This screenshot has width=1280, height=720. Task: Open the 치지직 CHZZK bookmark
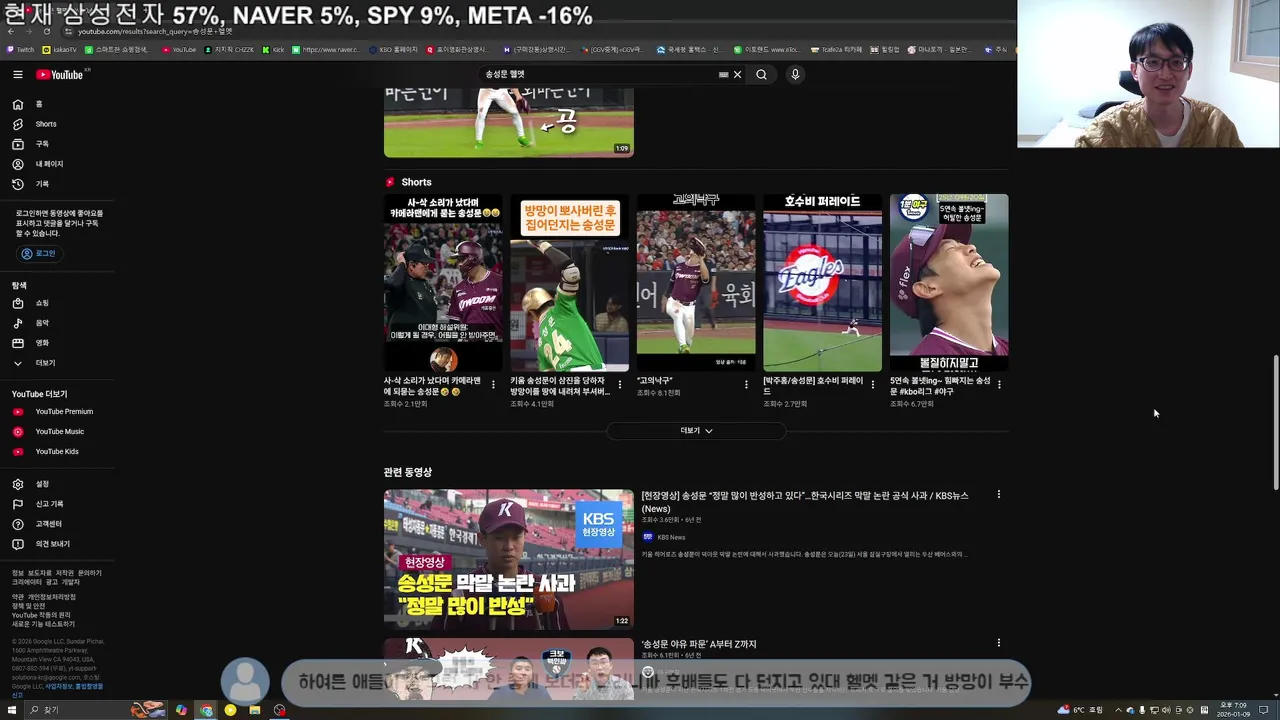[229, 49]
